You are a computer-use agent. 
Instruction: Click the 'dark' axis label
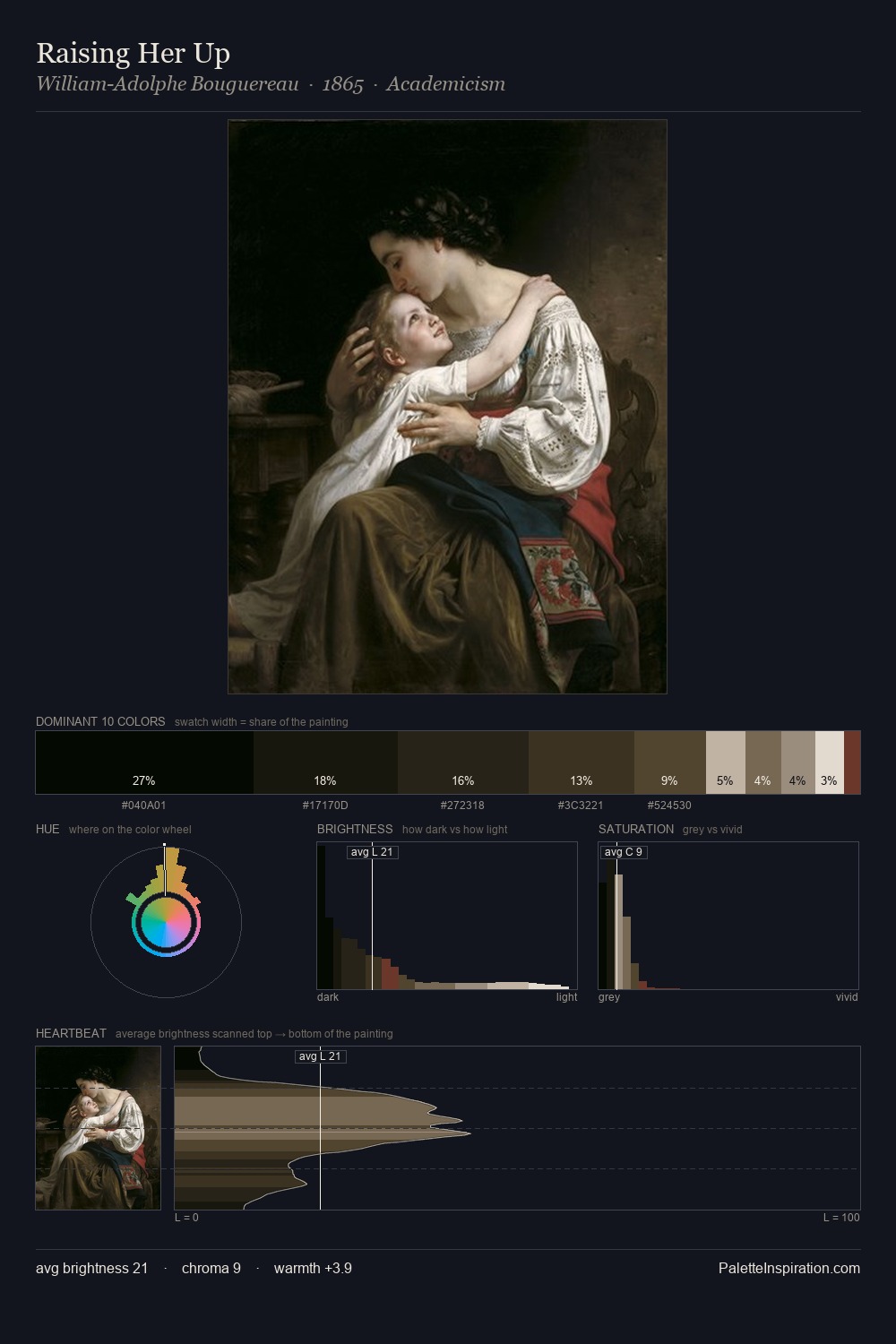[x=328, y=997]
